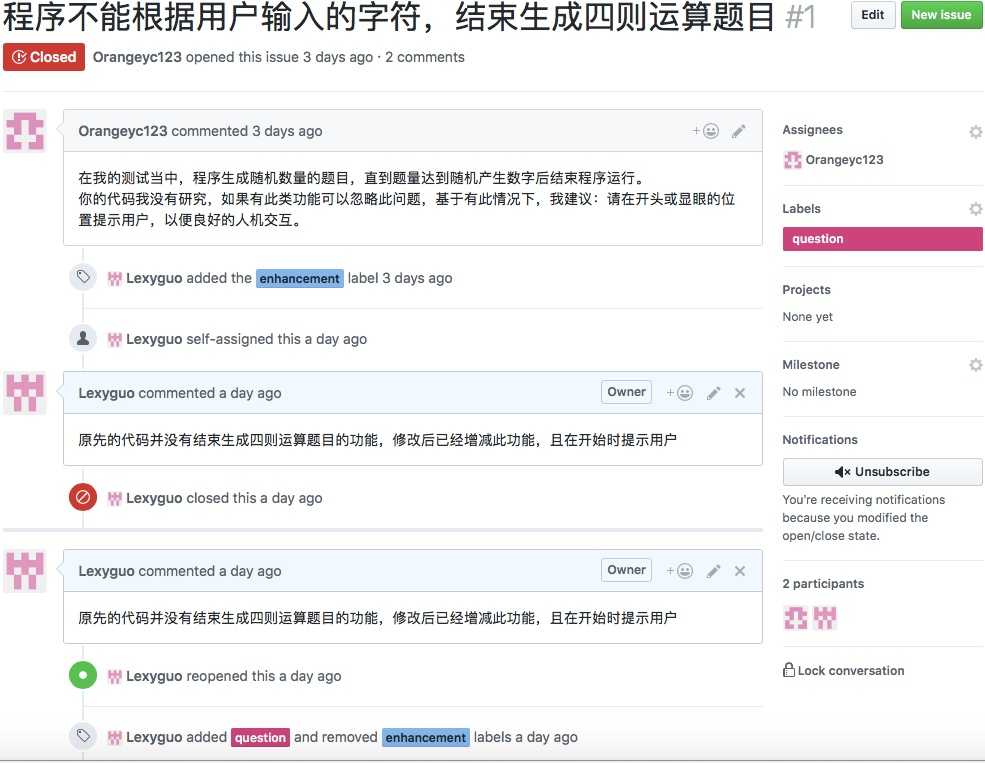Edit the first Lexyguo comment
The image size is (985, 763).
tap(713, 393)
